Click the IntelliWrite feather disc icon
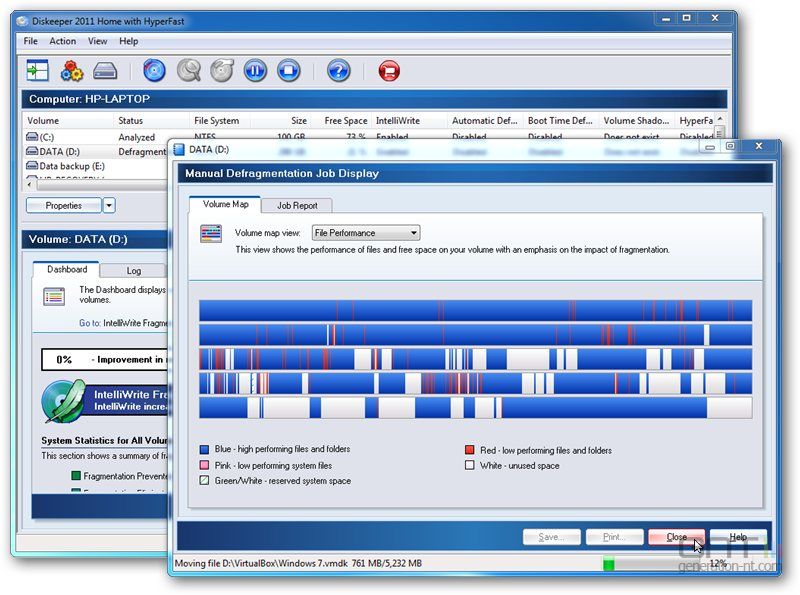Viewport: 800px width, 595px height. 63,401
